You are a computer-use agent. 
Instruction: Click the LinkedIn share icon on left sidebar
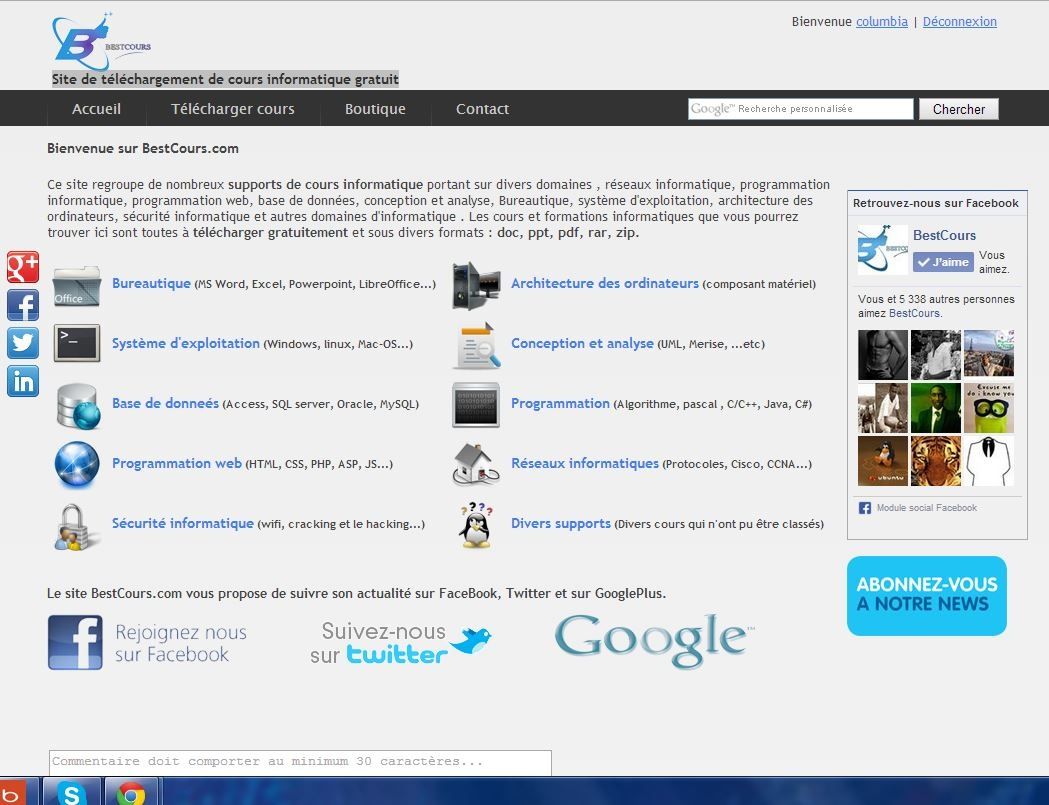[x=23, y=380]
